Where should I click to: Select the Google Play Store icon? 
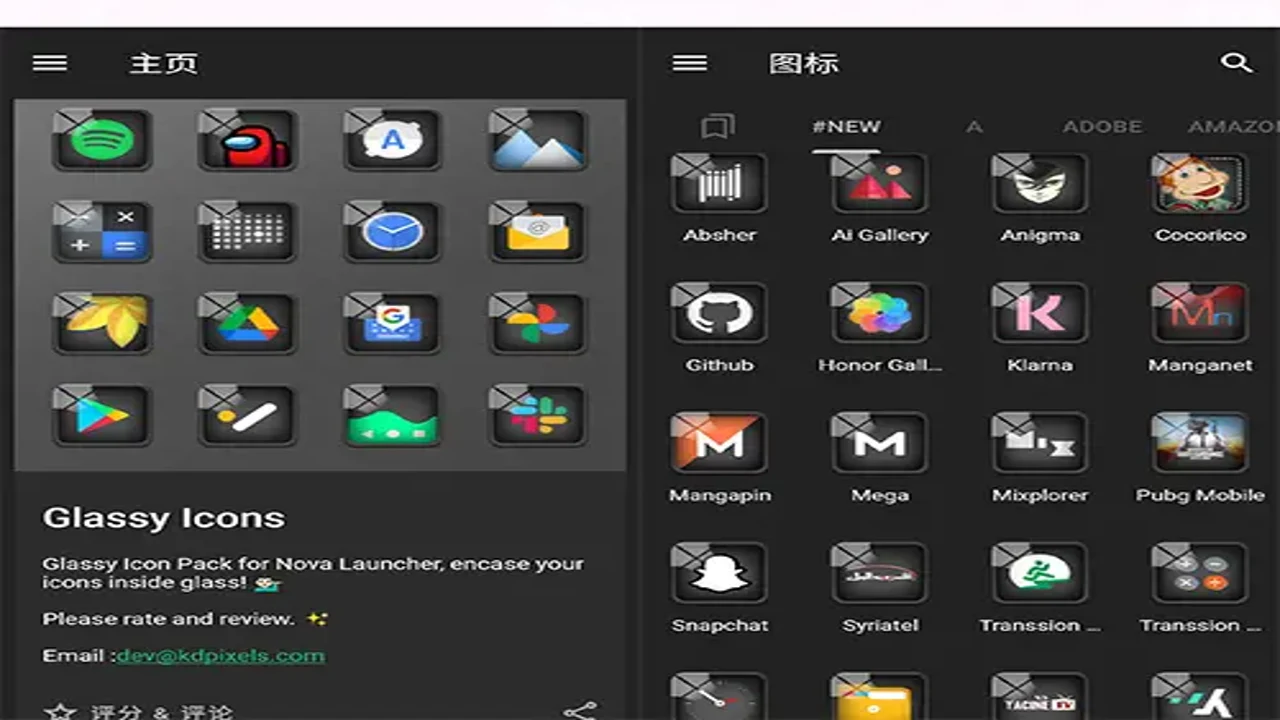[x=103, y=415]
